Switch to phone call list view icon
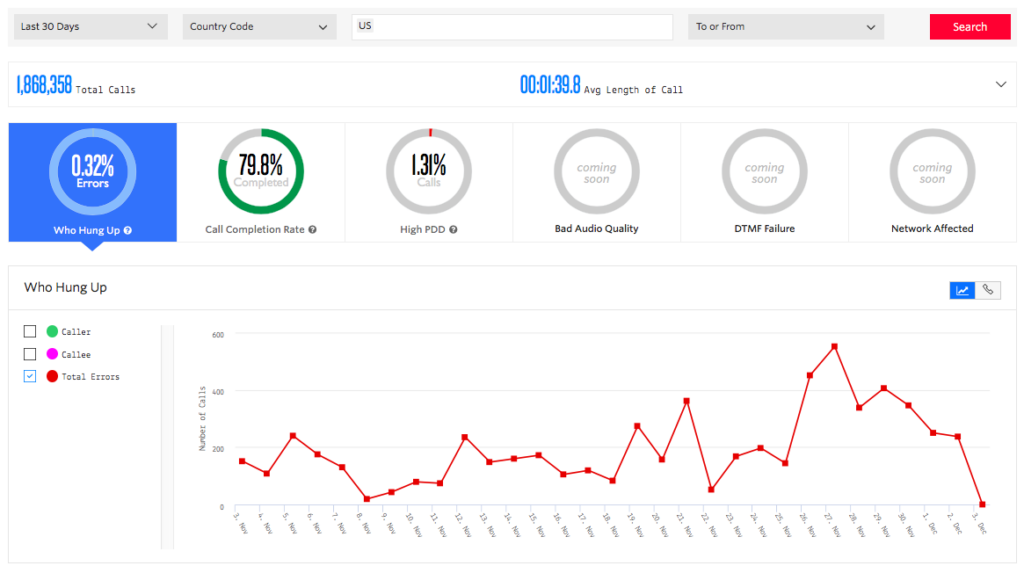The image size is (1024, 573). (x=988, y=290)
